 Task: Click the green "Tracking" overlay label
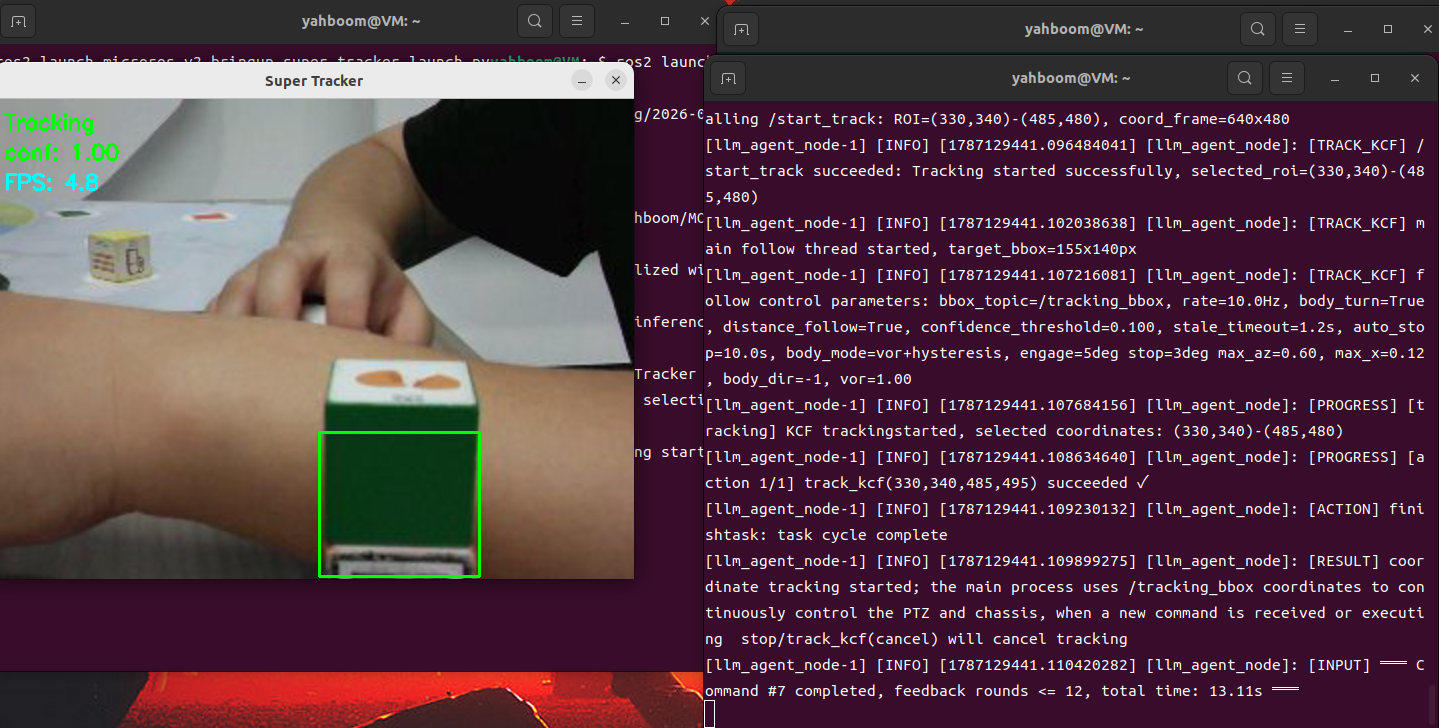[x=49, y=125]
